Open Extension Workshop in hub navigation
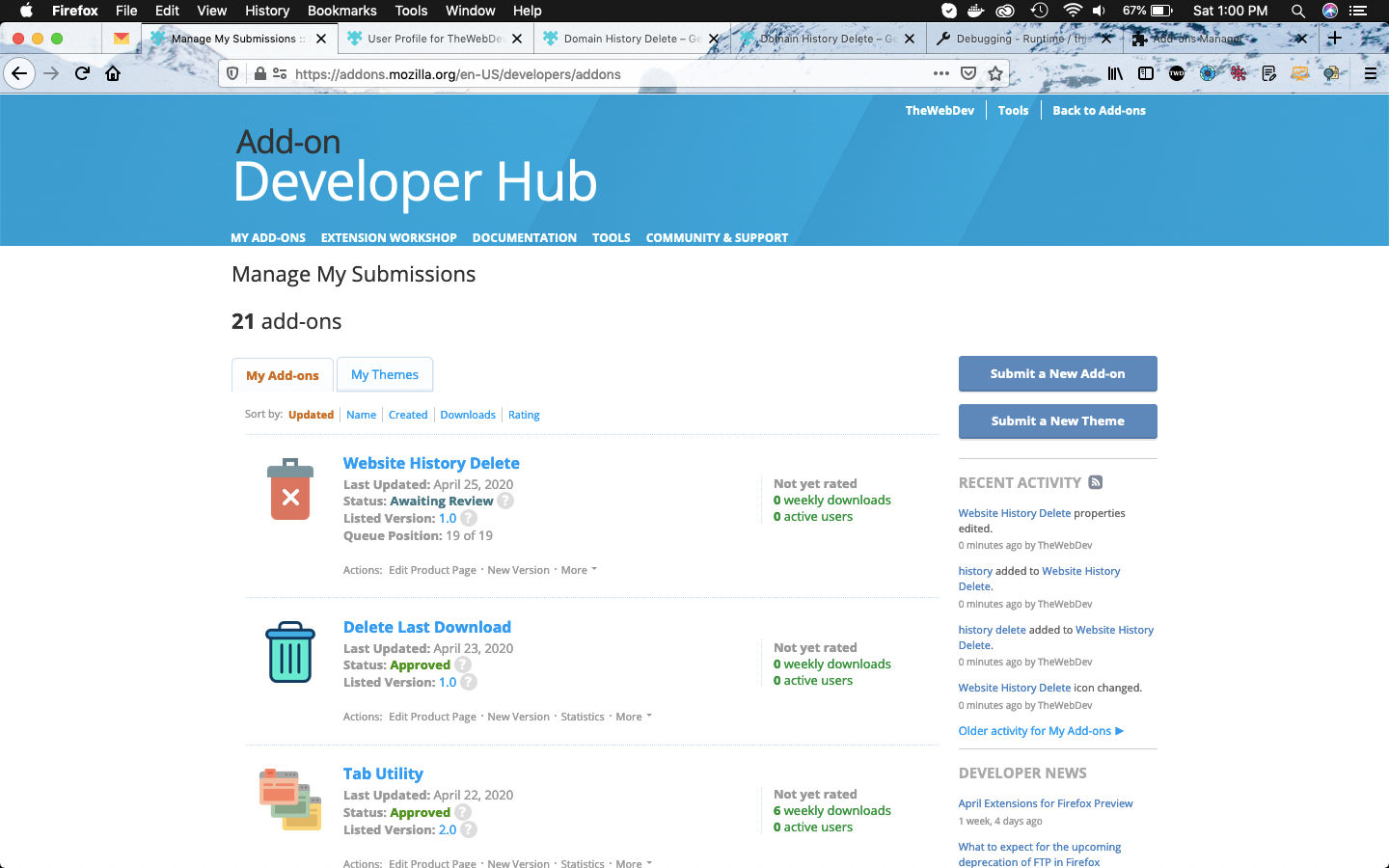Image resolution: width=1389 pixels, height=868 pixels. pos(389,237)
